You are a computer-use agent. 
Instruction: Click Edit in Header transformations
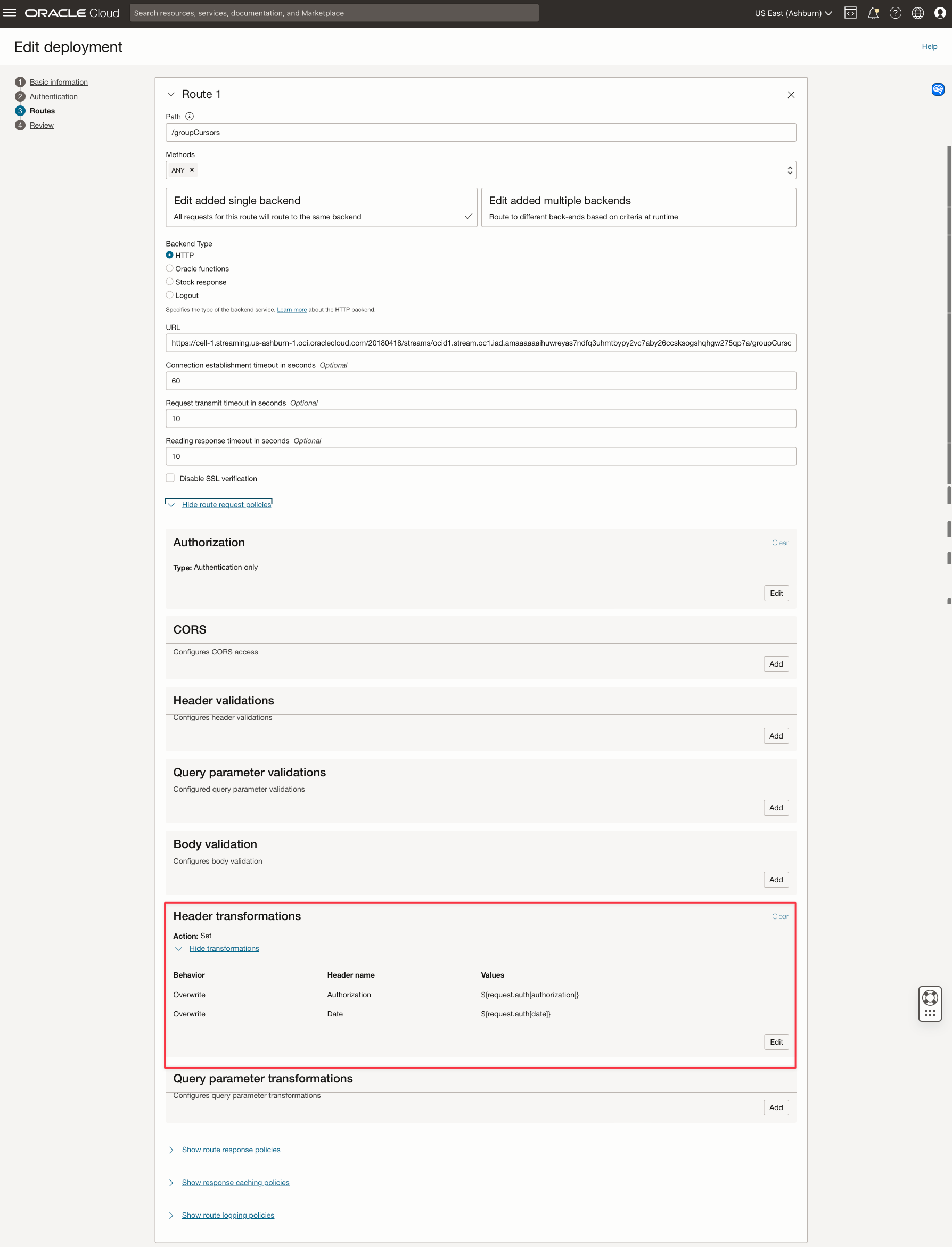776,1042
